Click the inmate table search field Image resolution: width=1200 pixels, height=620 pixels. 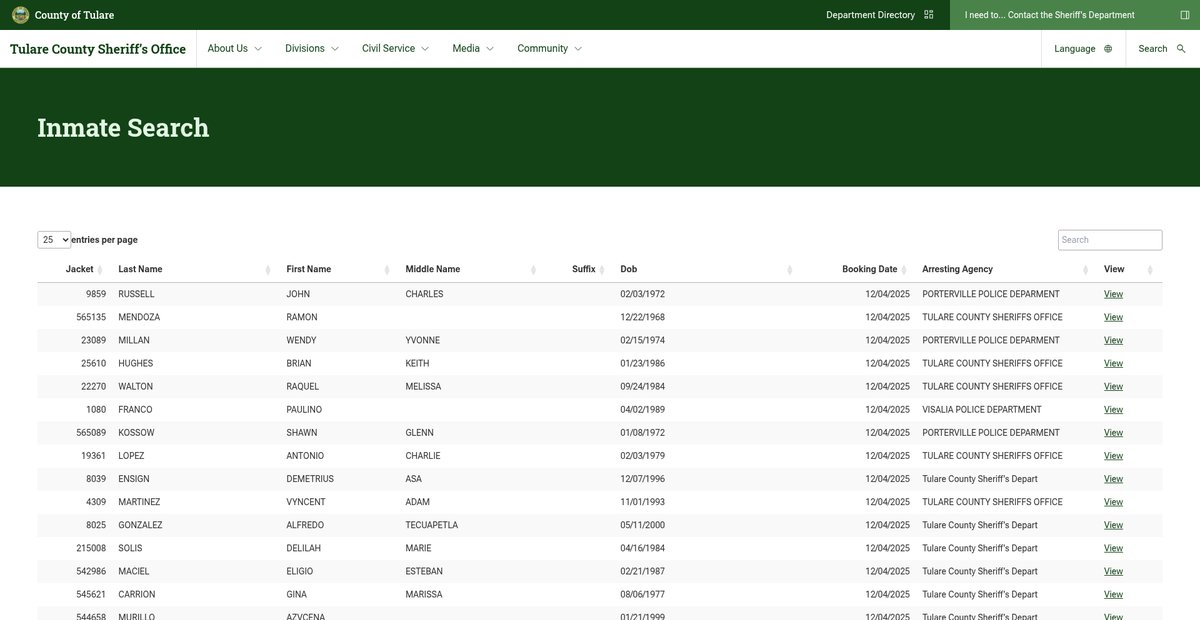[1109, 240]
